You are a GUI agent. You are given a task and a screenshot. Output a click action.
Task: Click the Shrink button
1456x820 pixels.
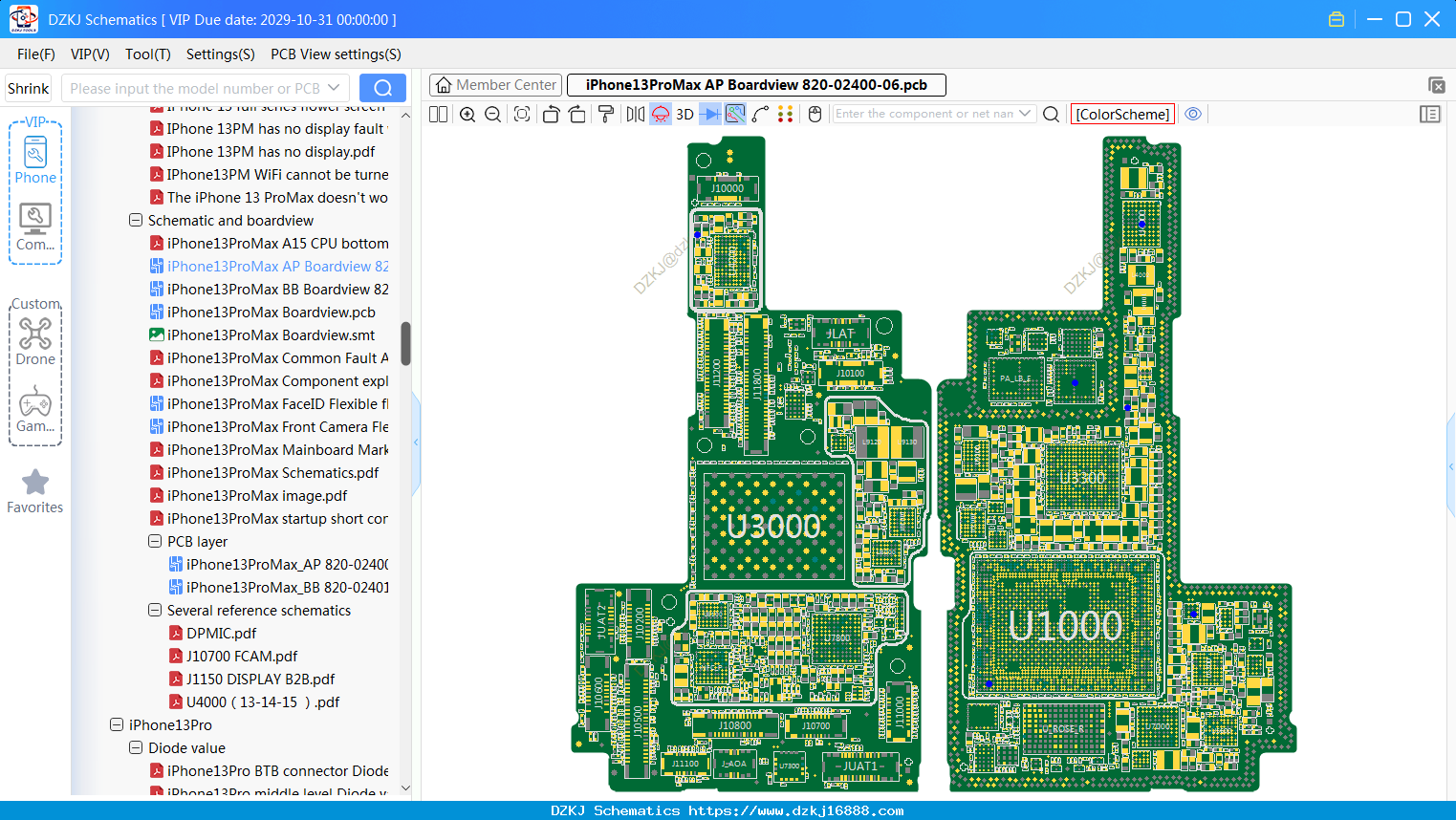click(x=29, y=88)
